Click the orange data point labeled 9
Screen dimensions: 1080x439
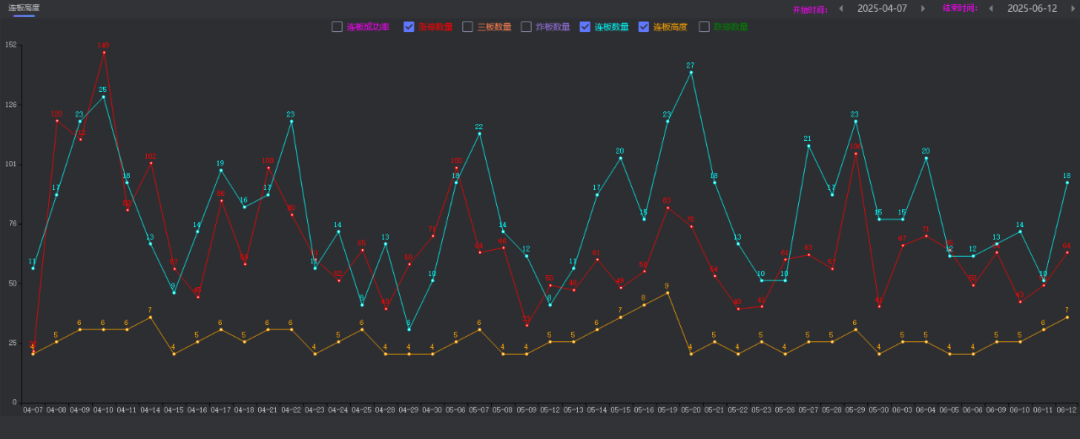[667, 293]
